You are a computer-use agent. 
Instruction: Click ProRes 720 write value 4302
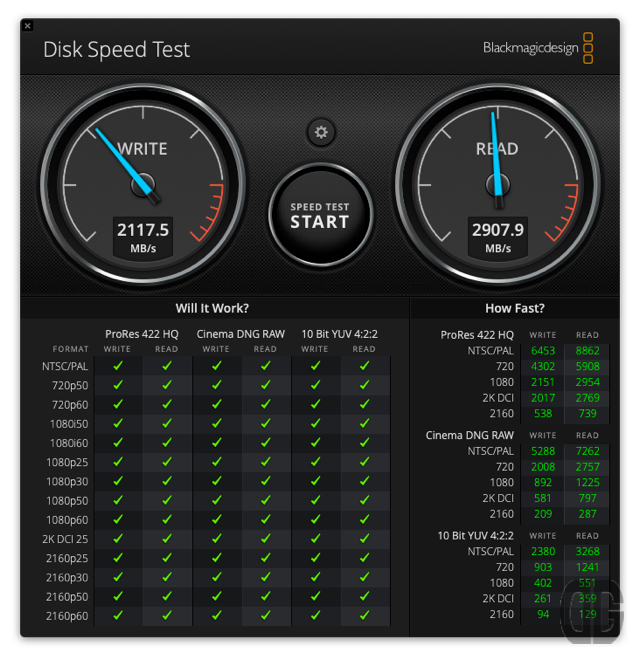pos(543,366)
